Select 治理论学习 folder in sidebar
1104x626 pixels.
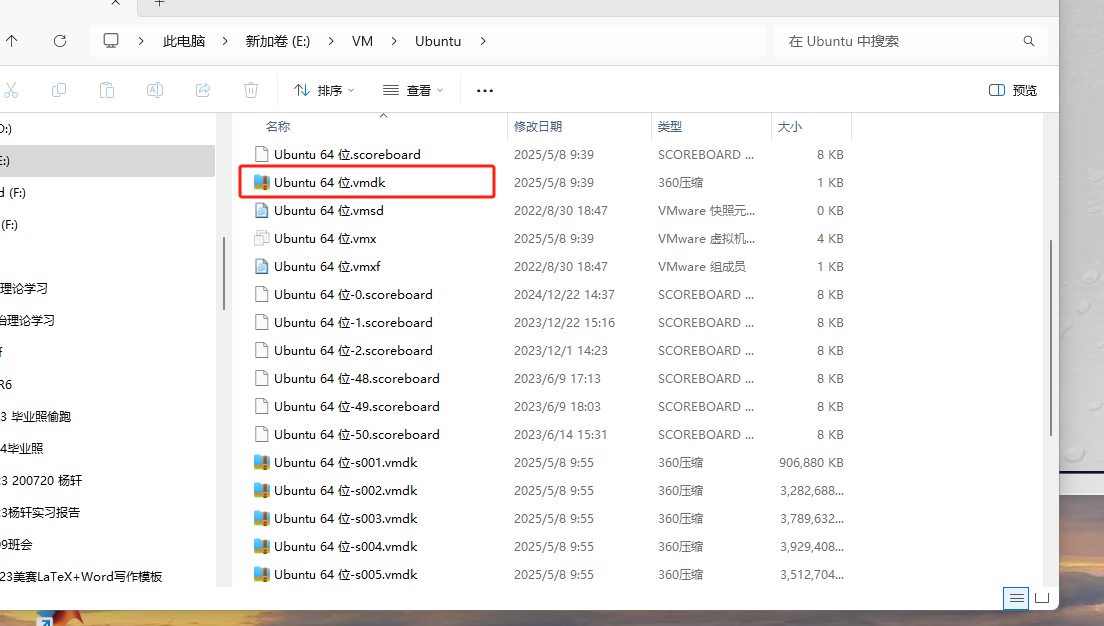click(27, 320)
